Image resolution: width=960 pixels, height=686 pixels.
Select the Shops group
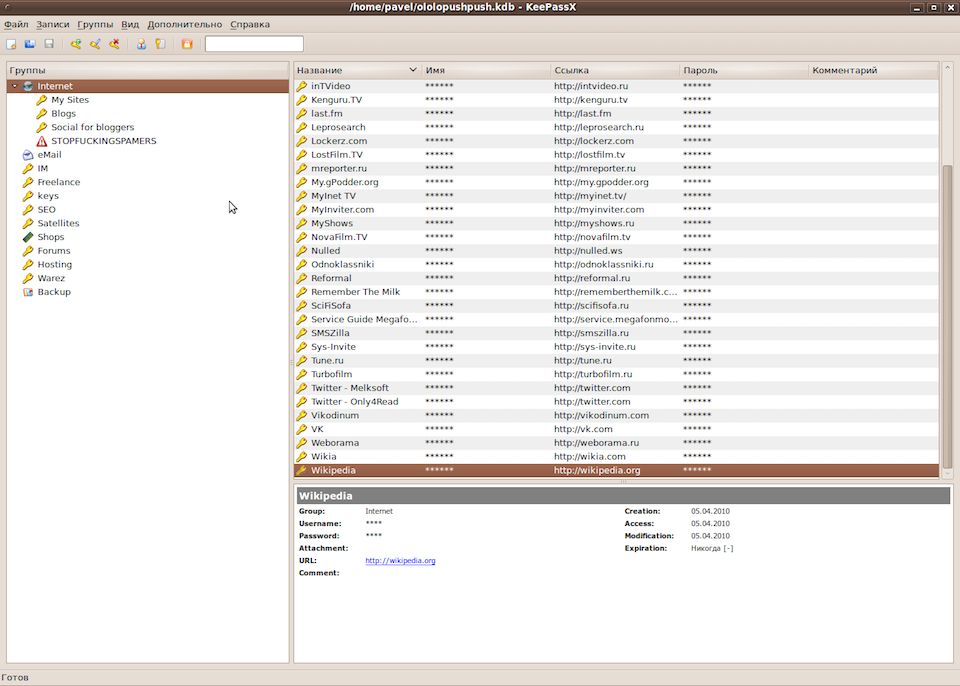50,237
